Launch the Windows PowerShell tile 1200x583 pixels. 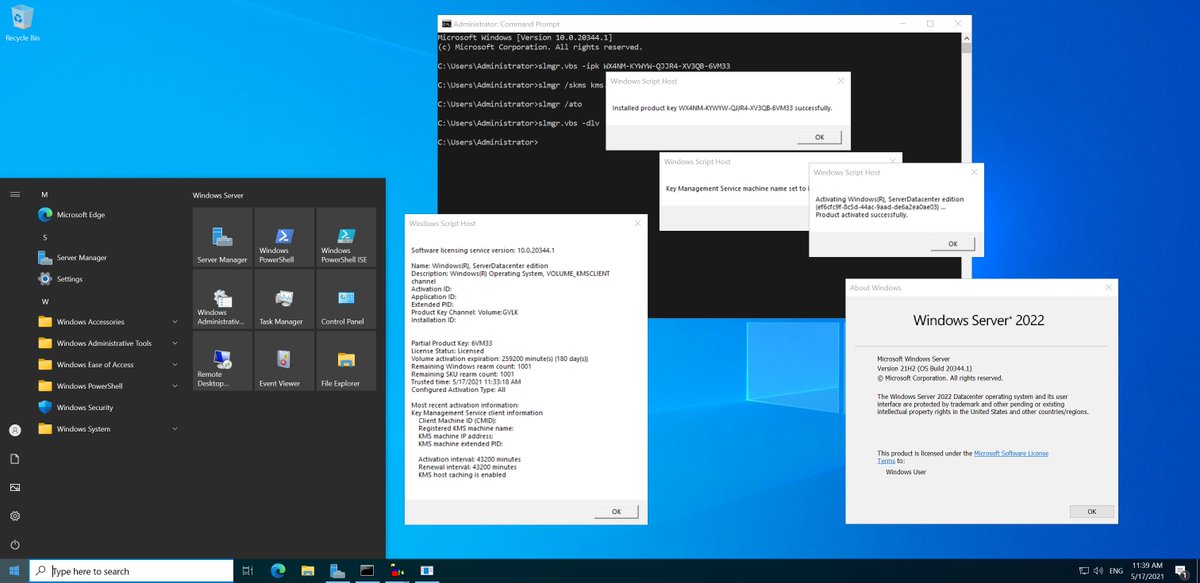tap(284, 238)
